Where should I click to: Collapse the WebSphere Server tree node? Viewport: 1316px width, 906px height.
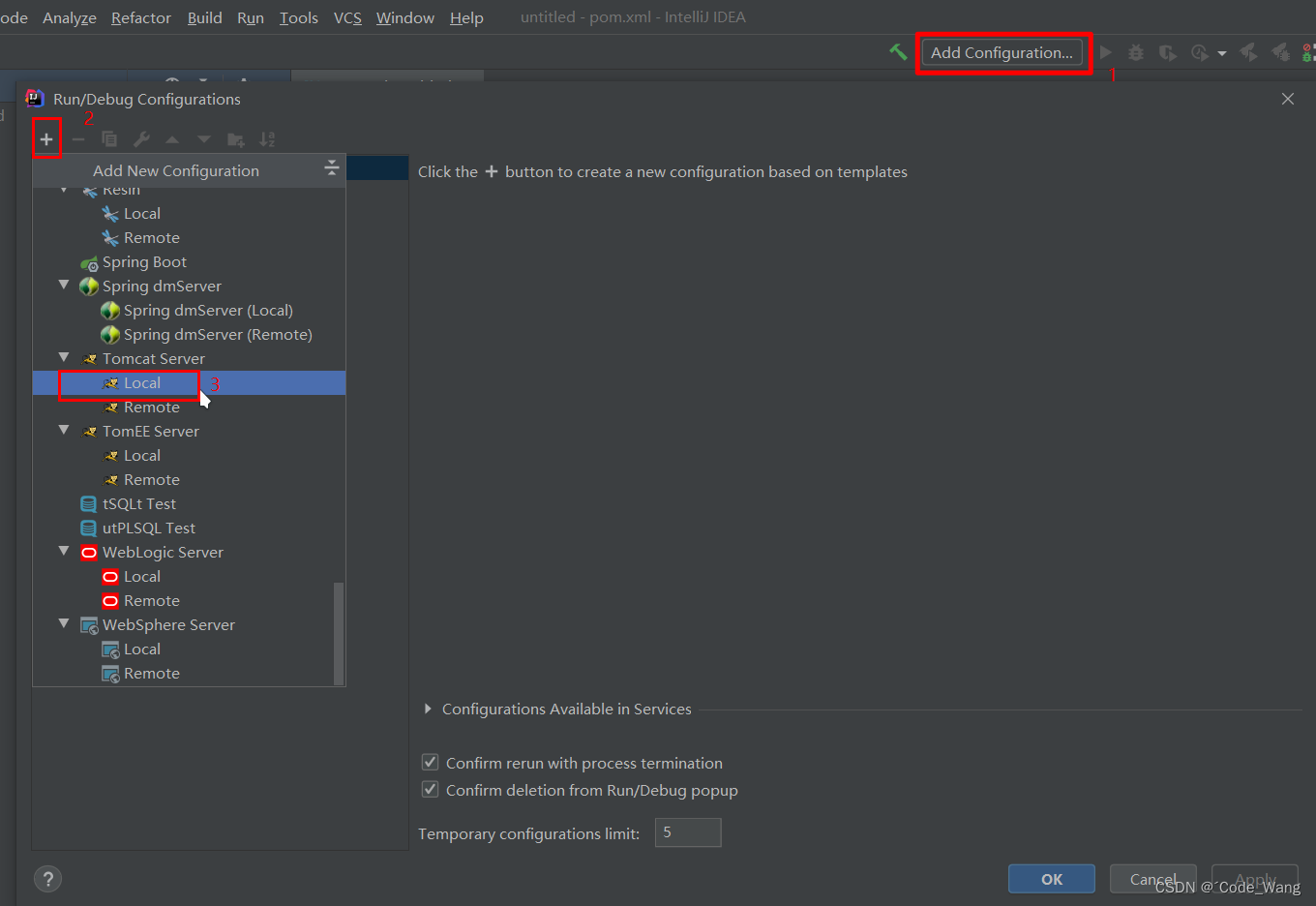click(x=64, y=624)
